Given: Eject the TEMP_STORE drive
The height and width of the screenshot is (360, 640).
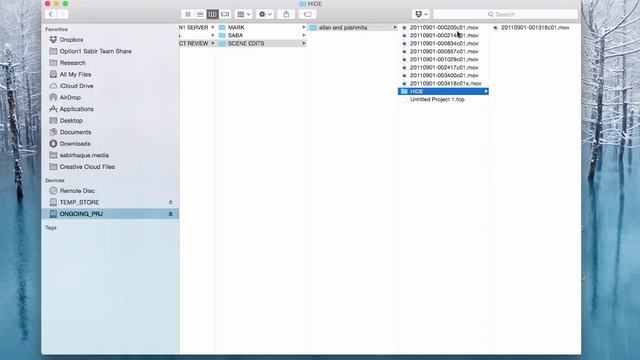Looking at the screenshot, I should point(171,202).
